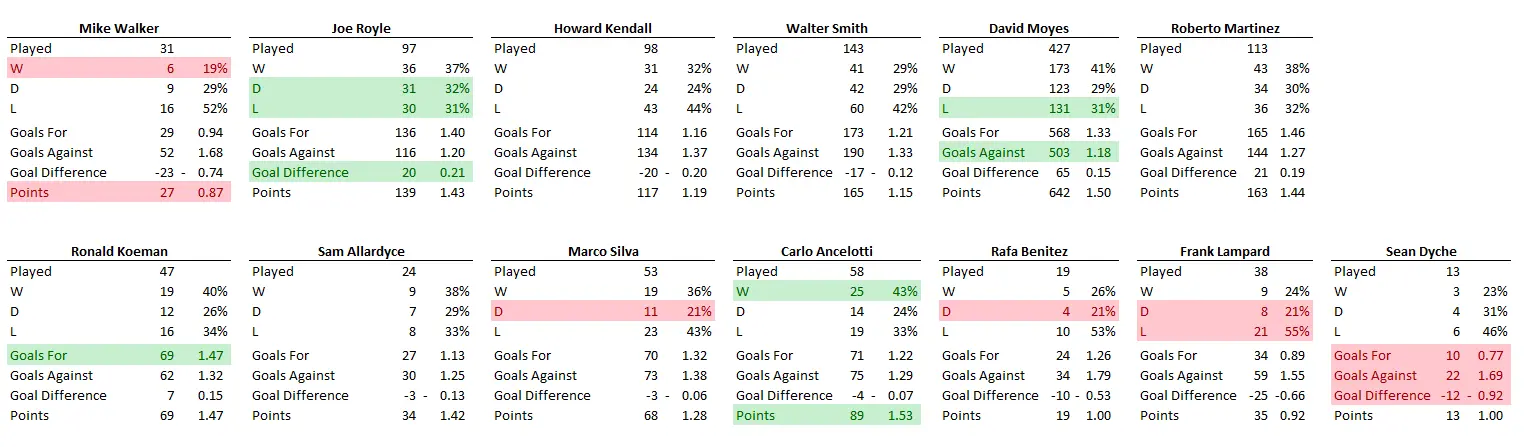Click the Mike Walker header cell
1529x447 pixels.
pyautogui.click(x=118, y=28)
